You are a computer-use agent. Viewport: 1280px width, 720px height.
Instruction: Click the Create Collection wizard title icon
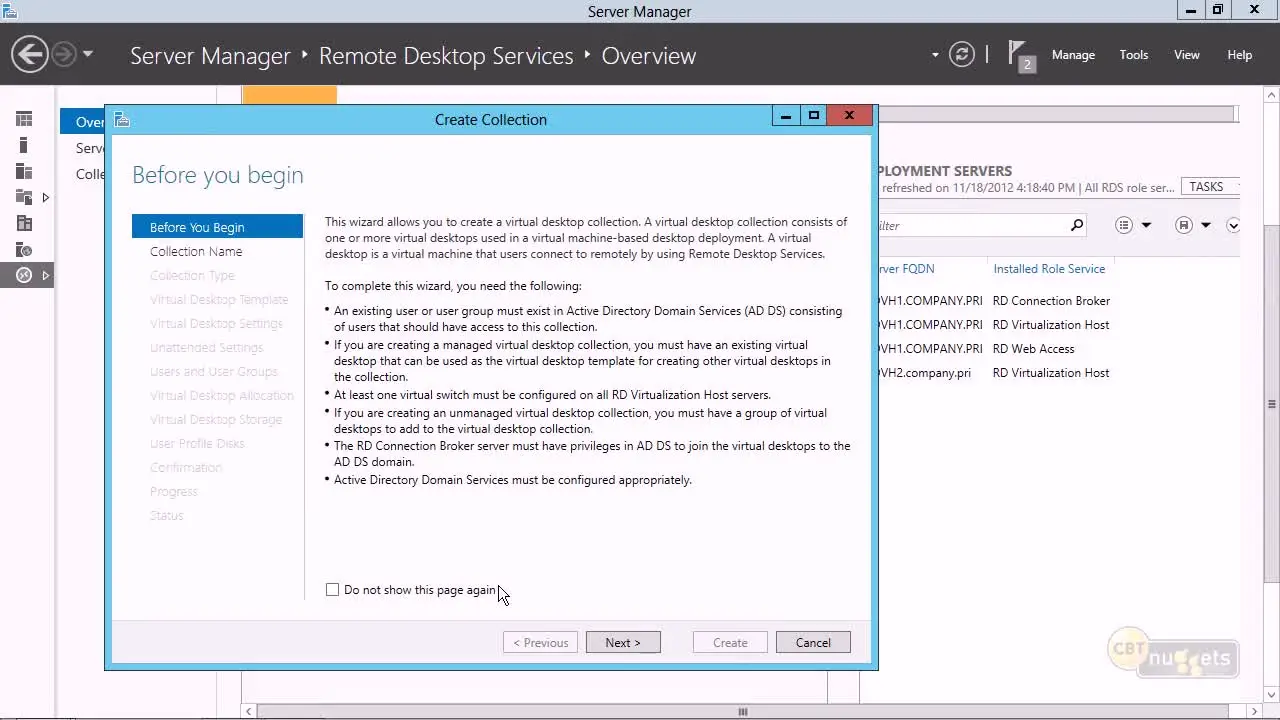[122, 119]
